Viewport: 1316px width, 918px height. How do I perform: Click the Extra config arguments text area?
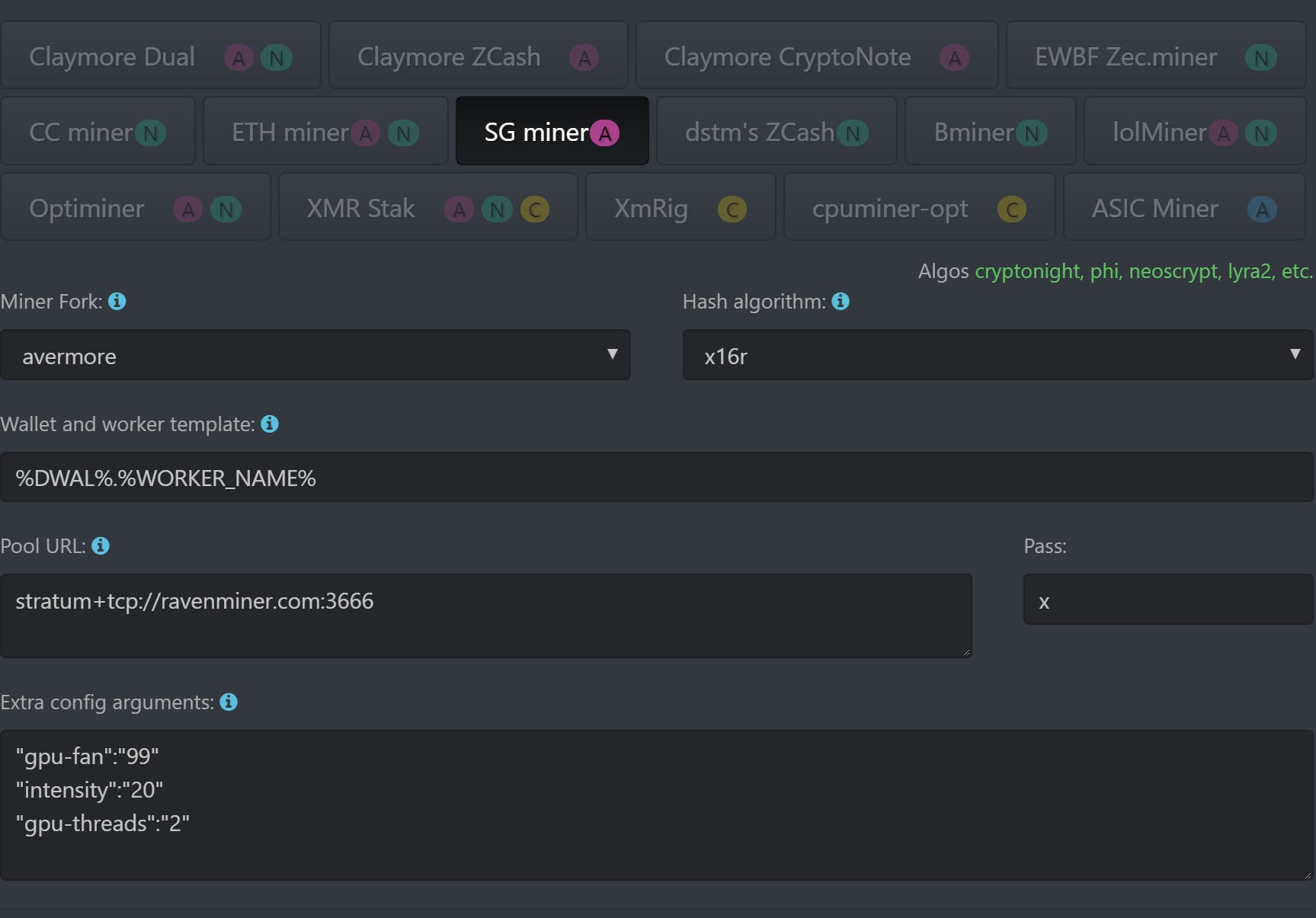(x=656, y=804)
